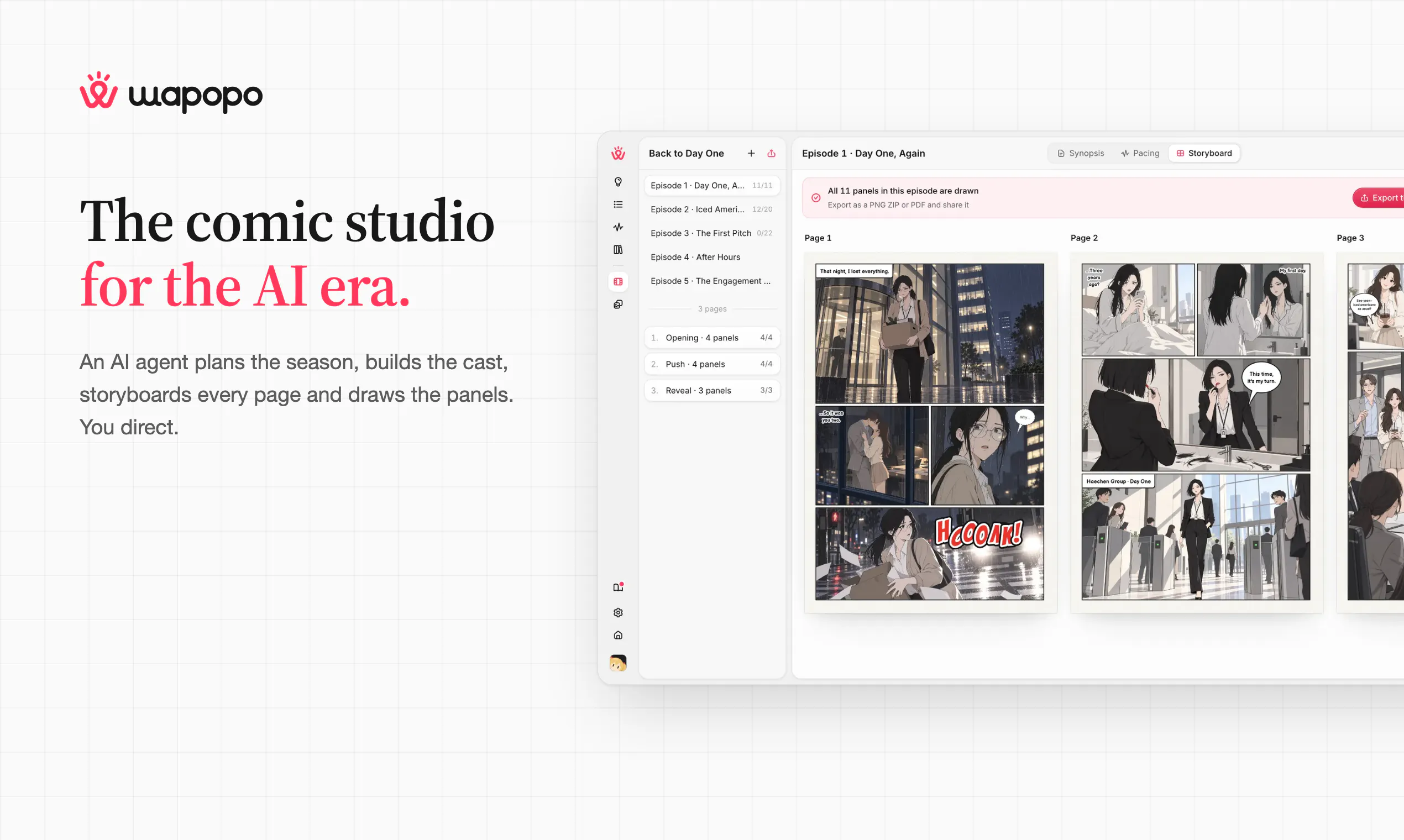Screen dimensions: 1404x840
Task: Click the green check icon in the banner
Action: pyautogui.click(x=815, y=197)
